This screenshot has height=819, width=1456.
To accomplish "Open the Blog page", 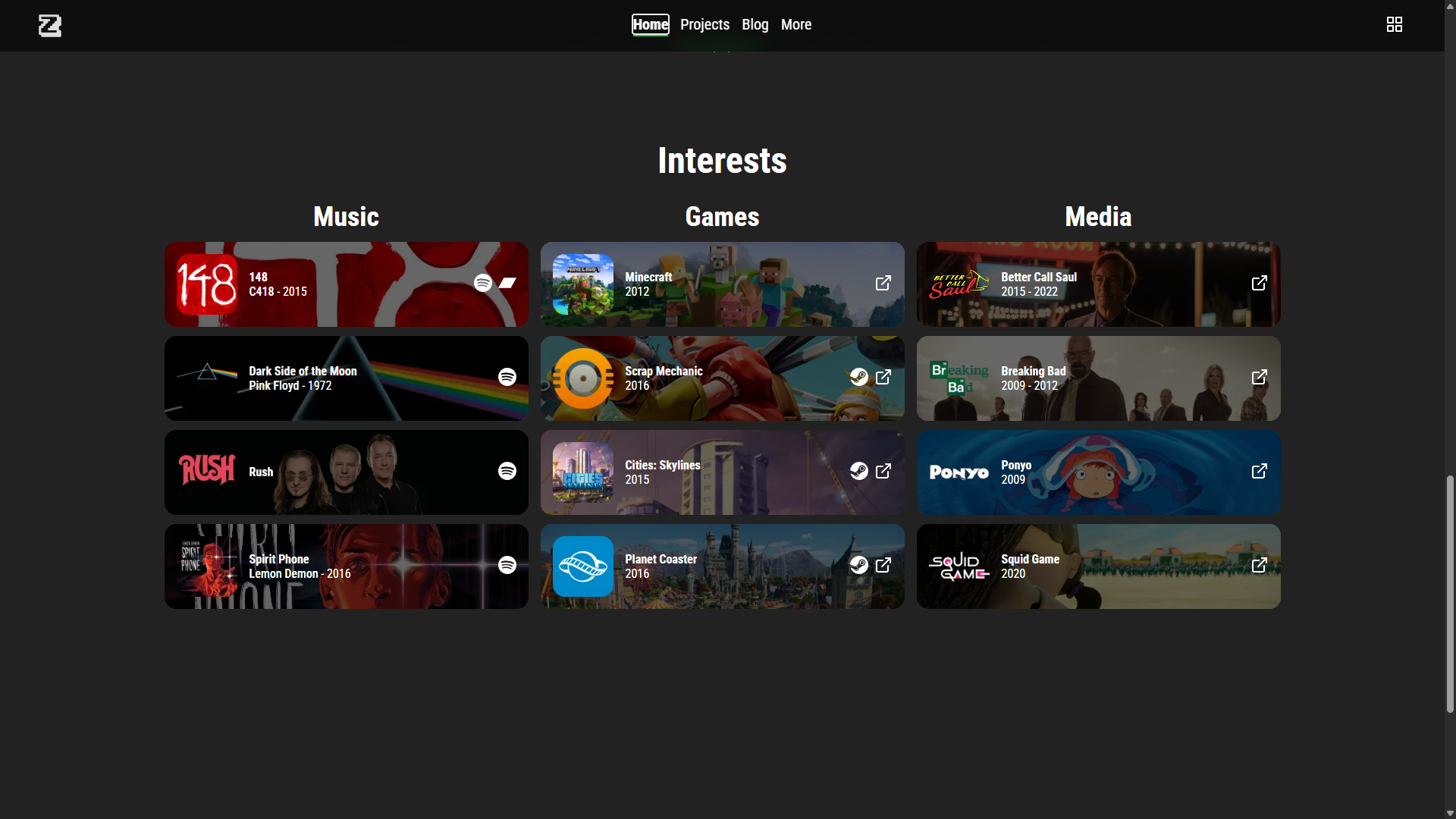I will point(755,25).
